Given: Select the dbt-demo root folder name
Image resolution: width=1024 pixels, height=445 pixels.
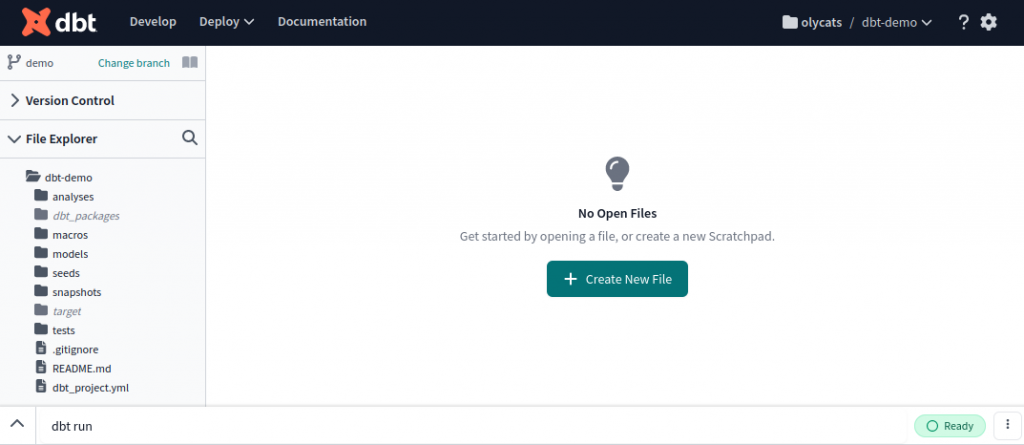Looking at the screenshot, I should 69,177.
